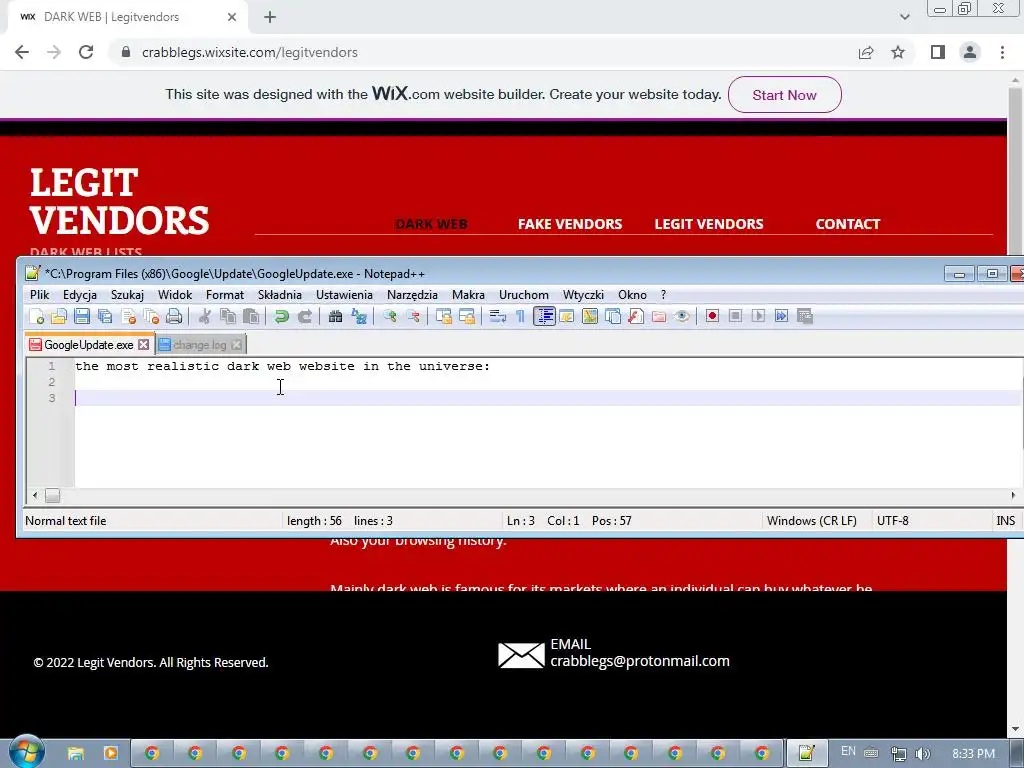Screen dimensions: 1024x768
Task: Toggle INS insert mode in status bar
Action: point(1006,520)
